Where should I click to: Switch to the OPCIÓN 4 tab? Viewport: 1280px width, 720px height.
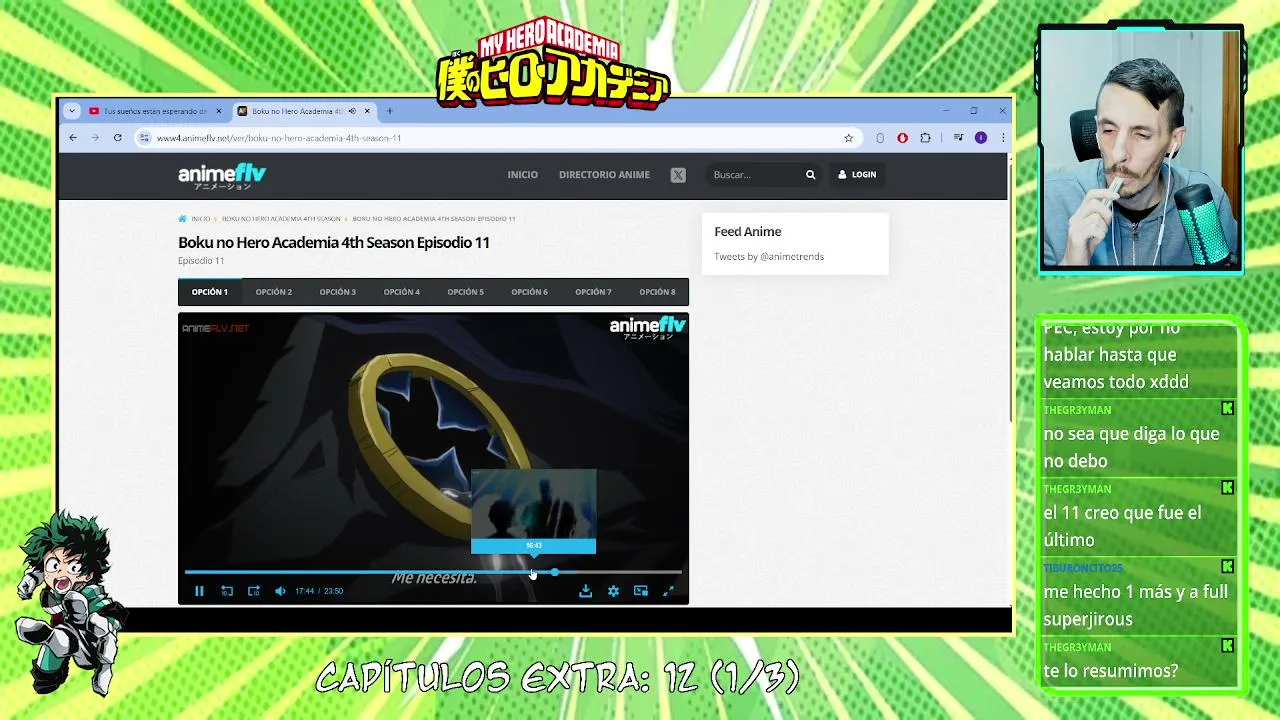click(402, 292)
